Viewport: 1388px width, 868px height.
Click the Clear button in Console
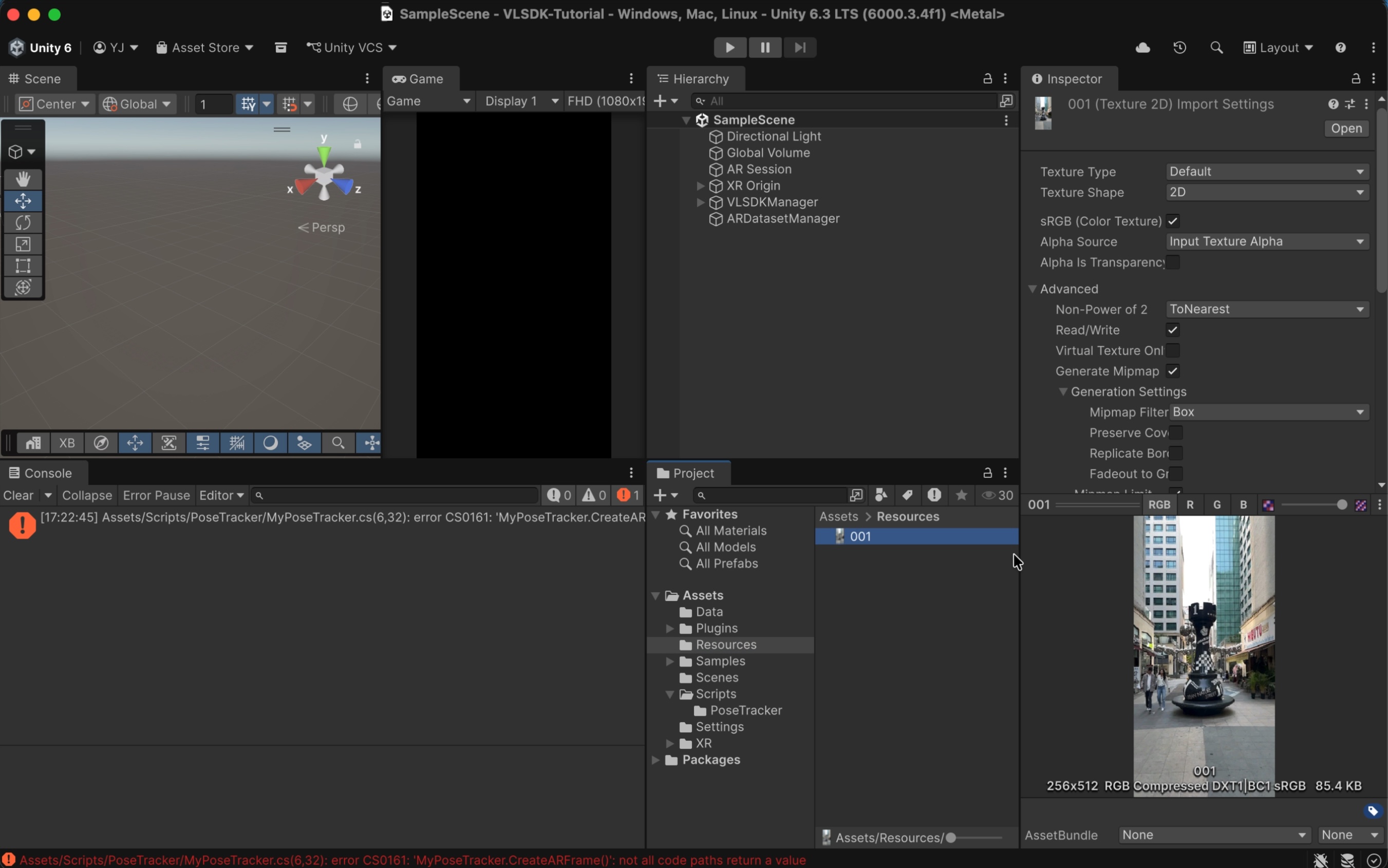point(18,496)
